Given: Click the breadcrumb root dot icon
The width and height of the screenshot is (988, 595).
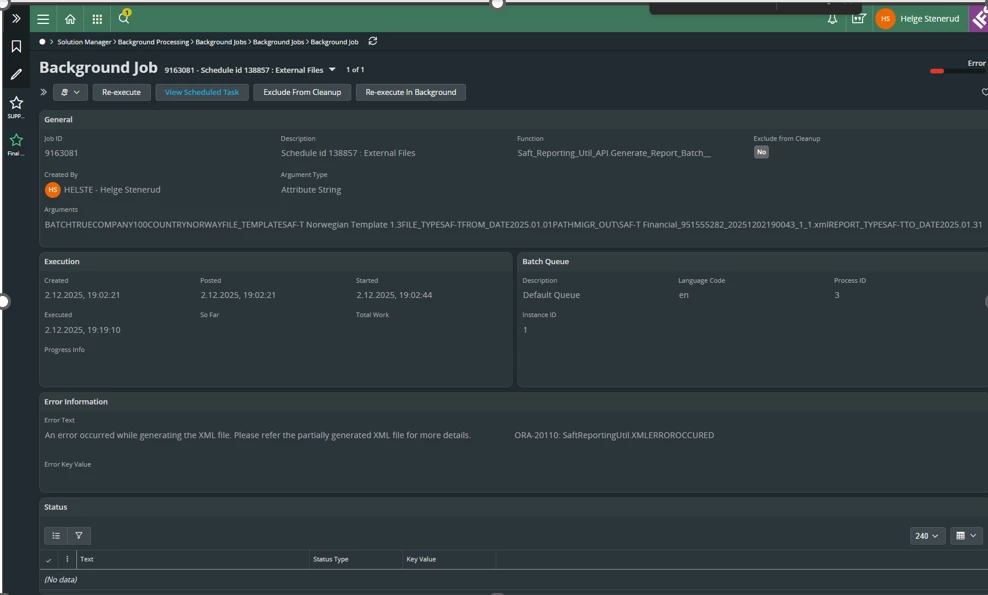Looking at the screenshot, I should [x=42, y=42].
